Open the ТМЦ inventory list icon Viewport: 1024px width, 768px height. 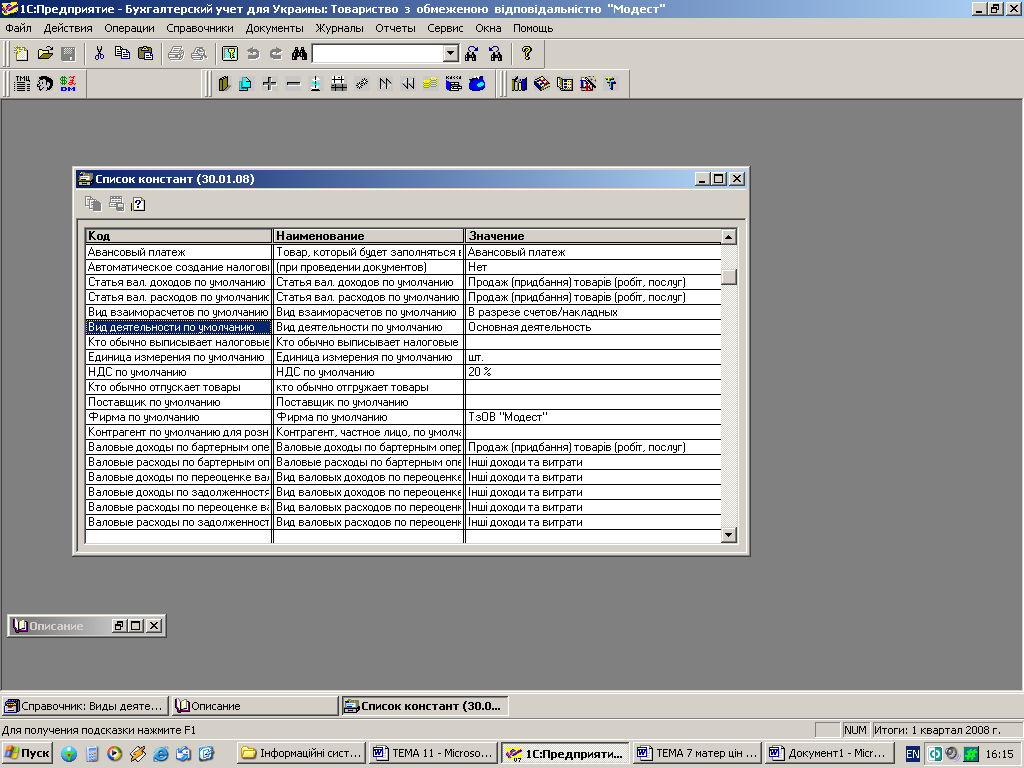click(x=22, y=84)
